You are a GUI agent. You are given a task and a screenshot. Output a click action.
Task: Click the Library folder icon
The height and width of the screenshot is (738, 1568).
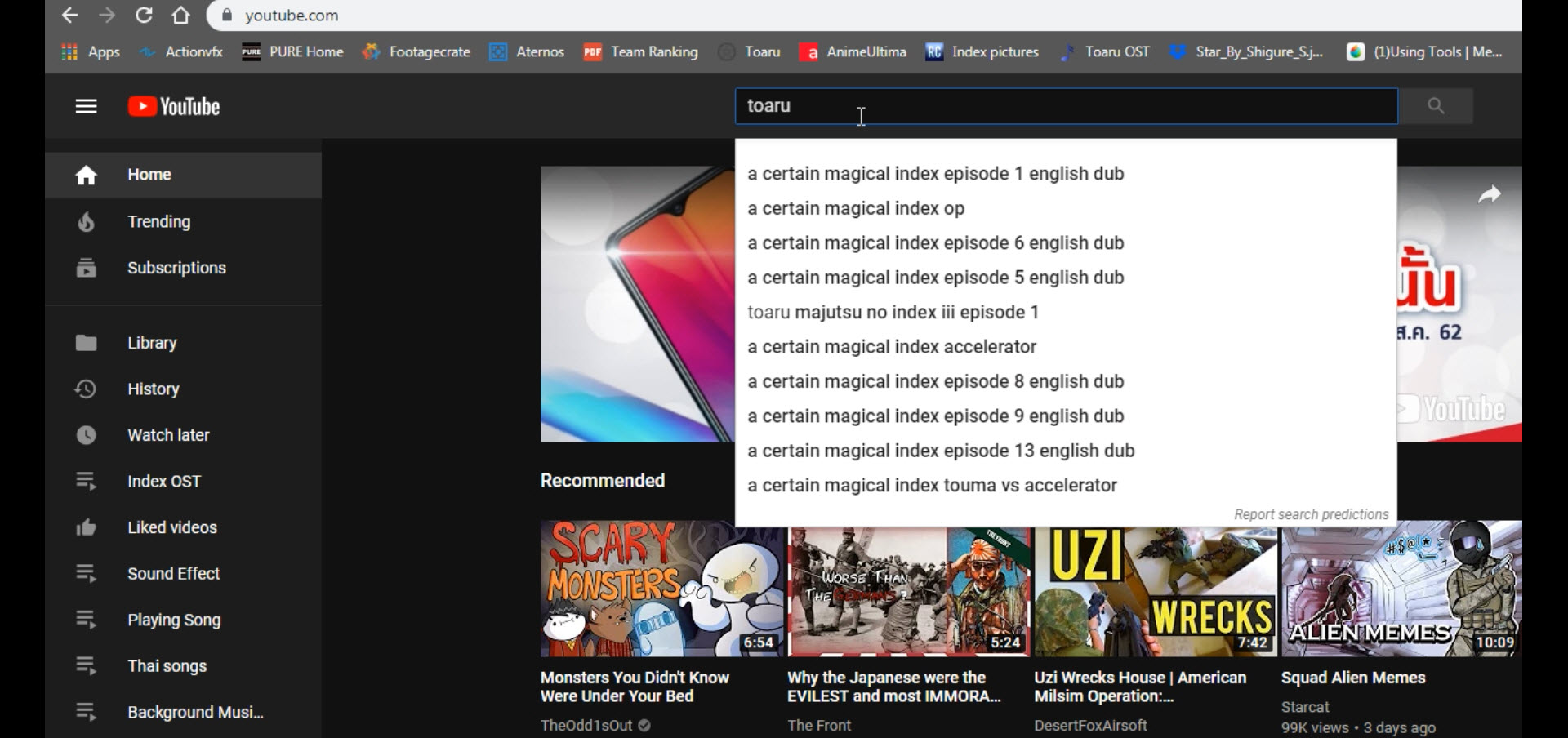(x=86, y=343)
